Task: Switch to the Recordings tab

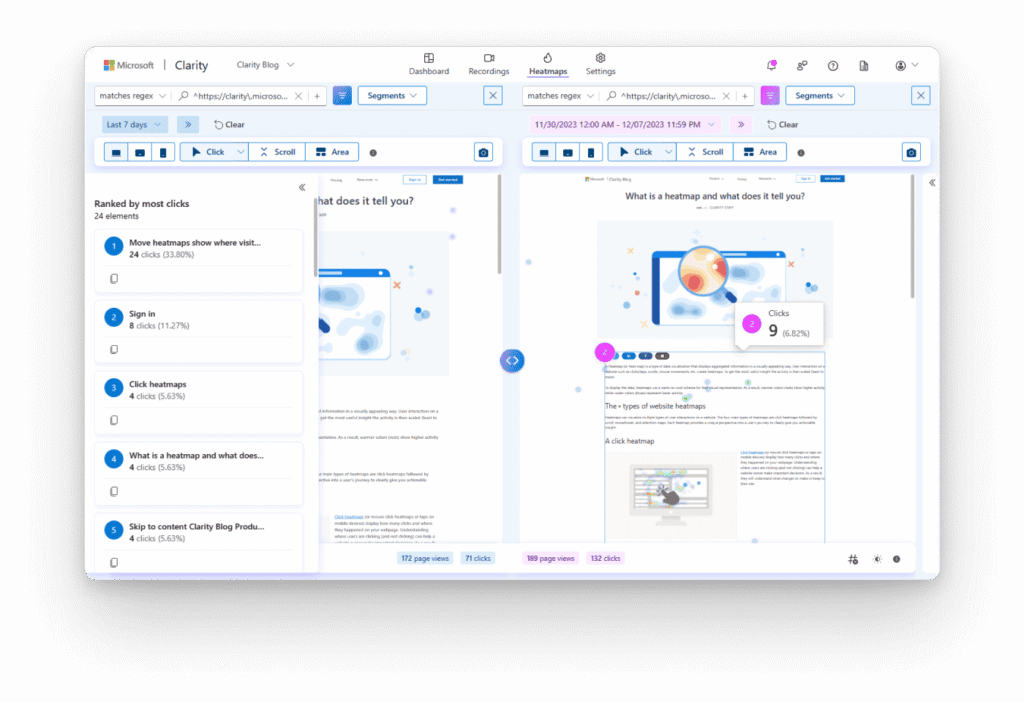Action: [x=488, y=65]
